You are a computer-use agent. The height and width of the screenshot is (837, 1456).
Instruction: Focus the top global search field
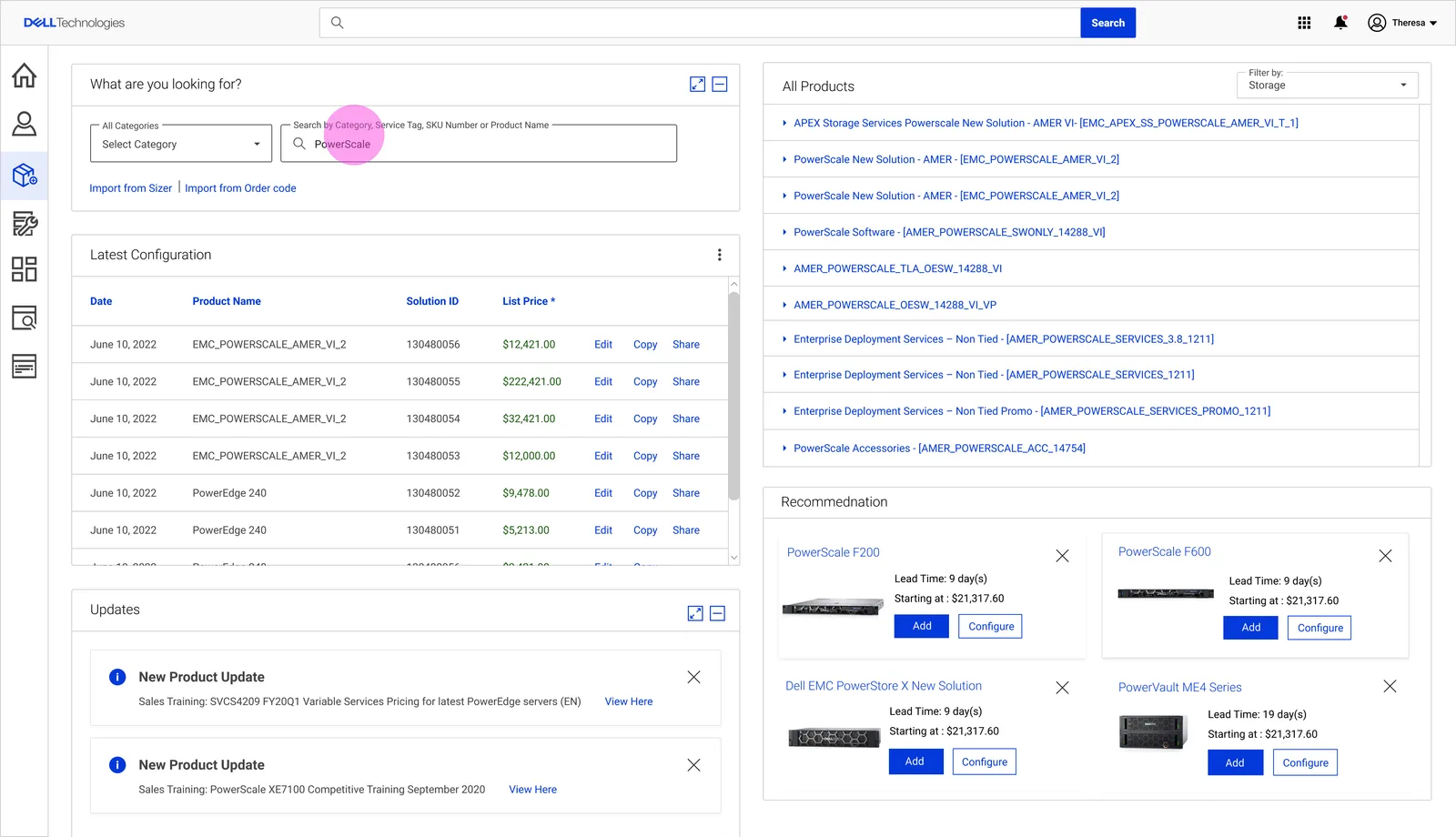click(x=700, y=23)
